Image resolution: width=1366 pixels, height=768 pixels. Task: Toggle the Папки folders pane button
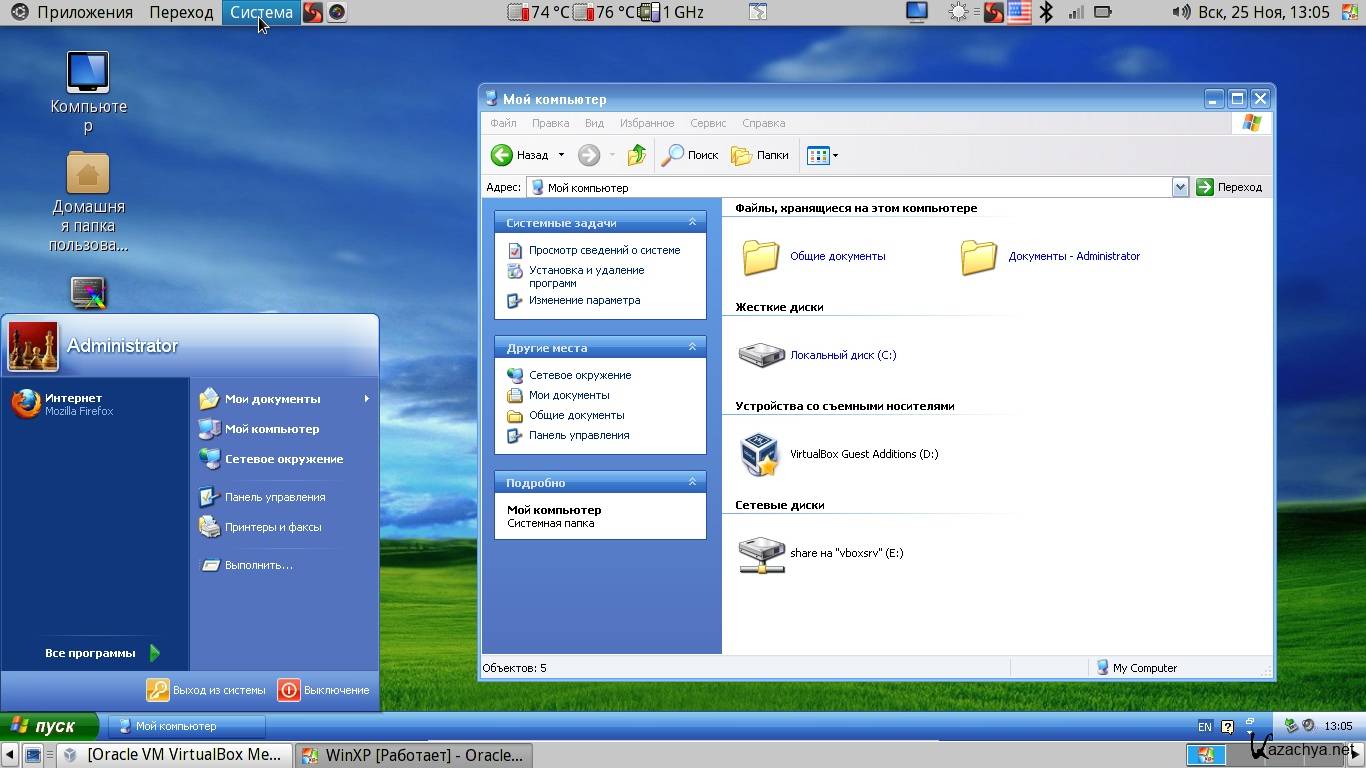point(760,155)
